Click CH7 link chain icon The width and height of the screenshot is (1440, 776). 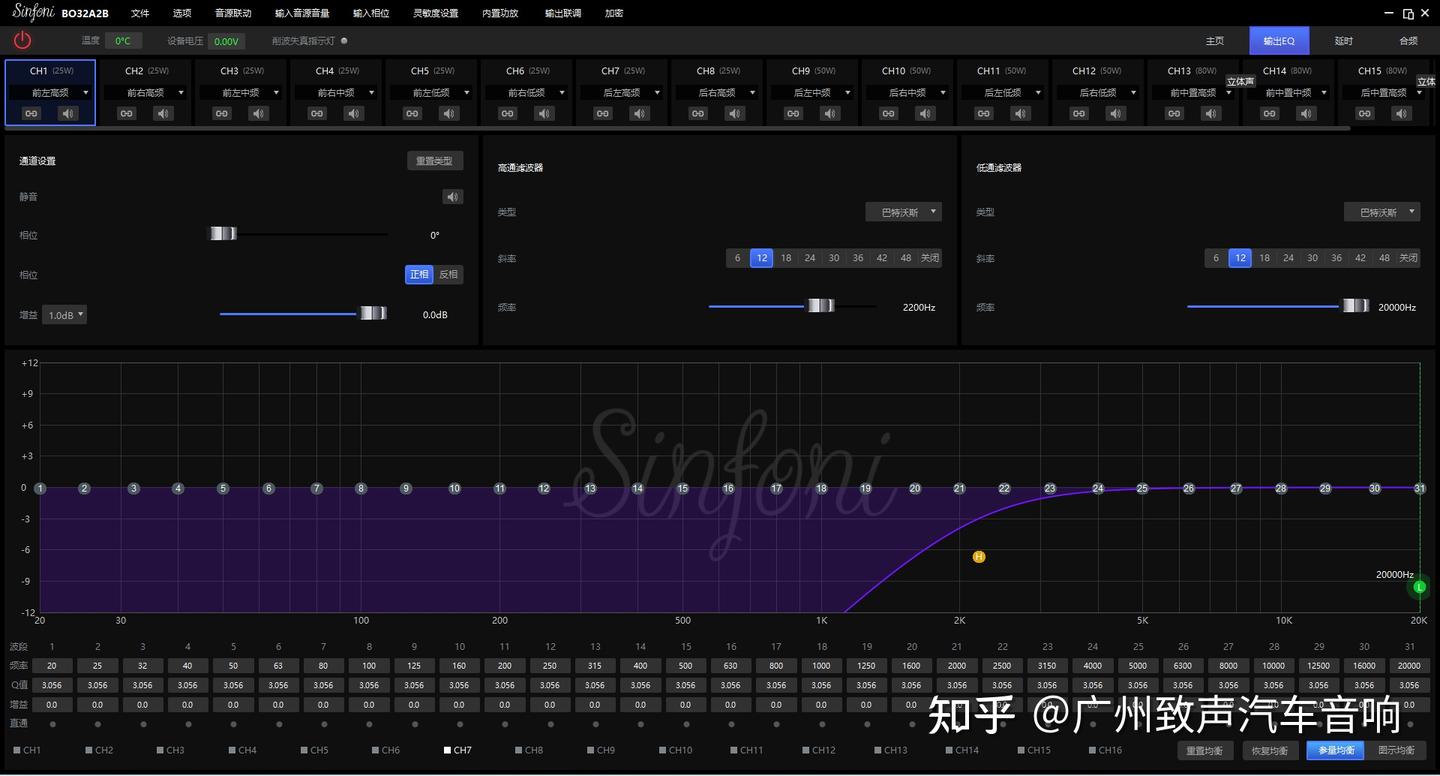pyautogui.click(x=603, y=113)
